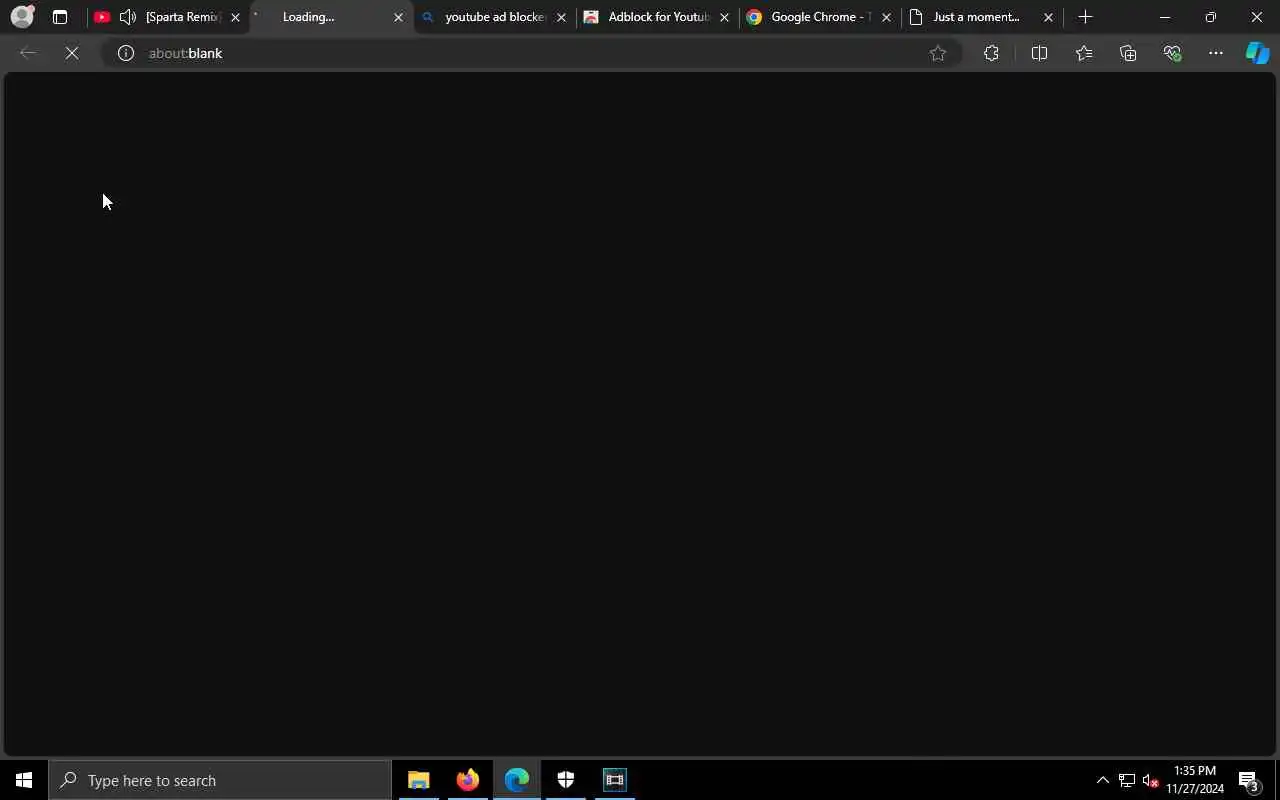Switch to the Sparta Remix YouTube tab
The width and height of the screenshot is (1280, 800).
[168, 17]
